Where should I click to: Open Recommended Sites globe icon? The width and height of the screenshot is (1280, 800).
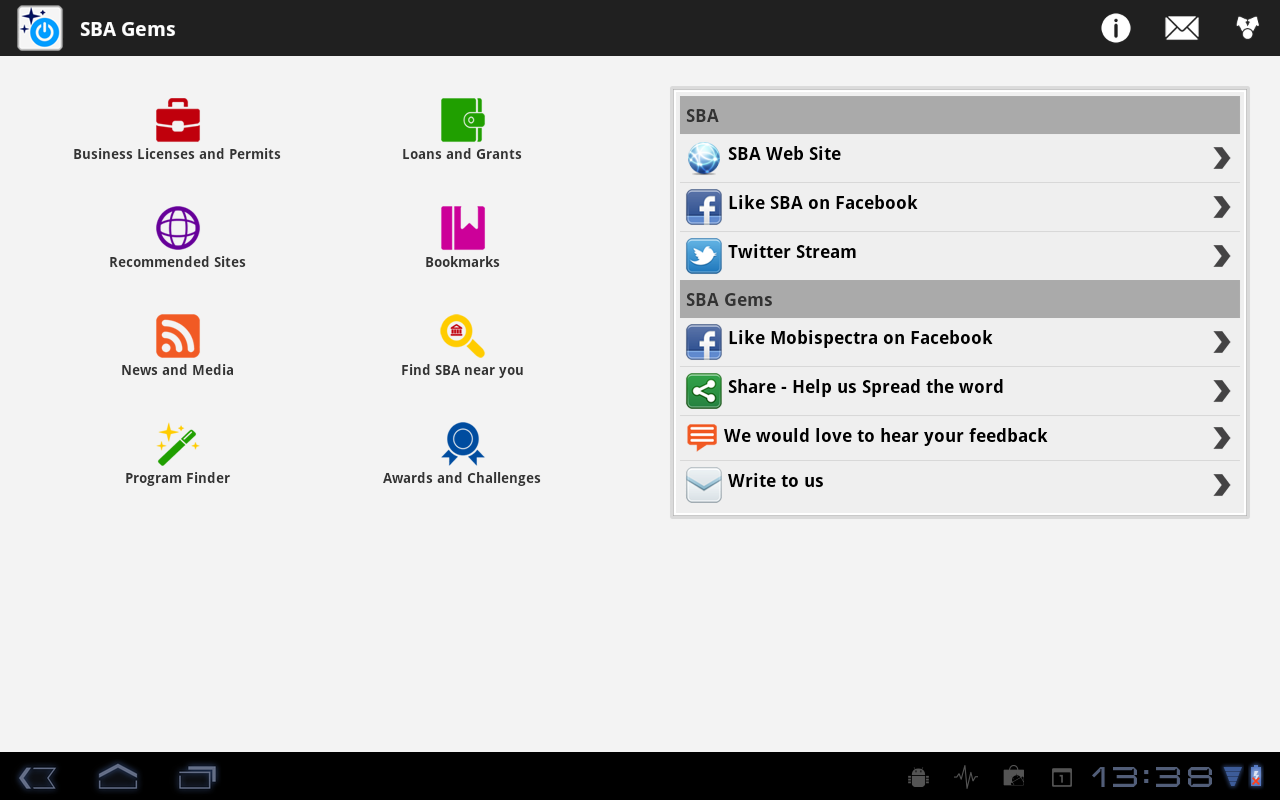point(178,228)
